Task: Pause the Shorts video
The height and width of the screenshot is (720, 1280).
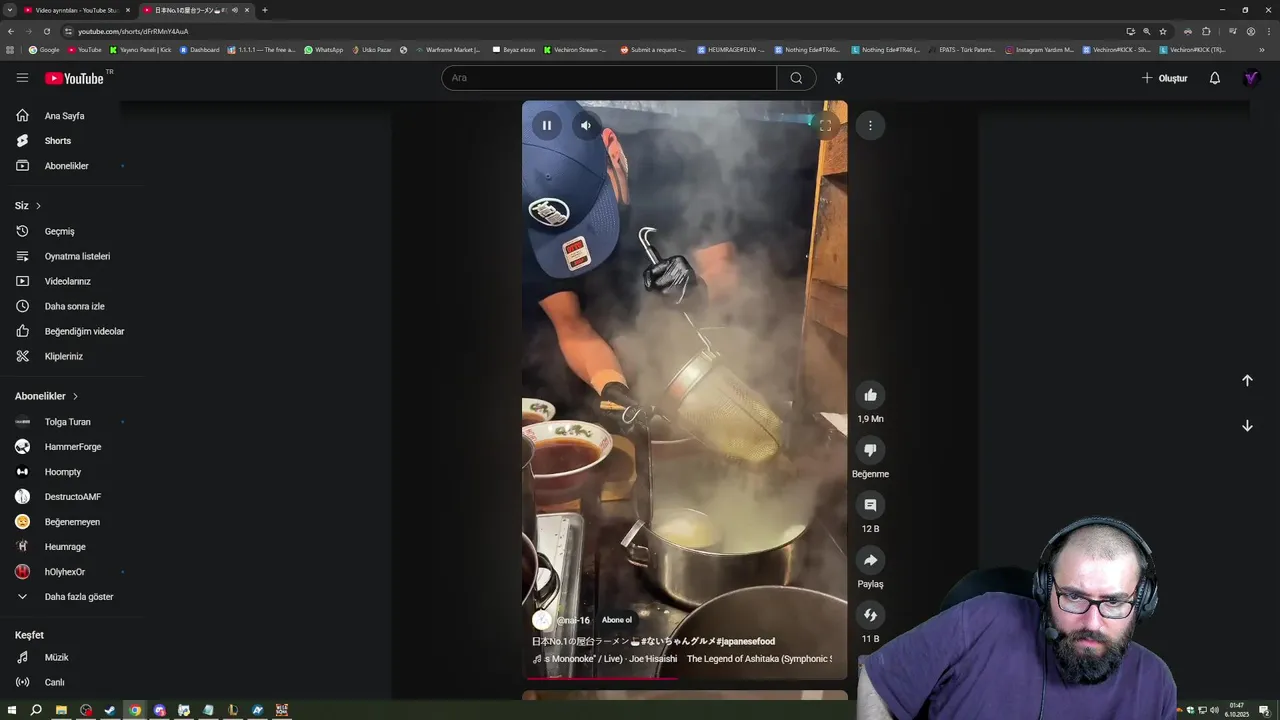Action: pos(547,125)
